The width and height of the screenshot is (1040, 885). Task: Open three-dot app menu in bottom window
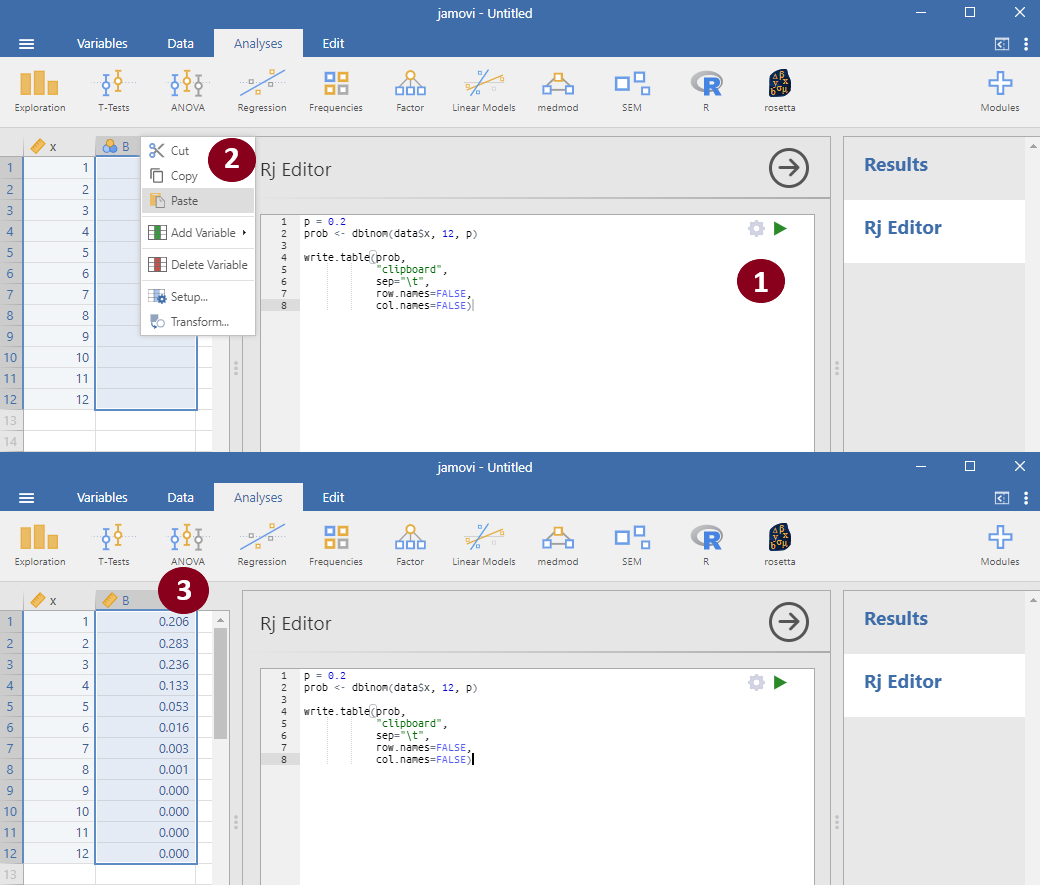[1025, 498]
